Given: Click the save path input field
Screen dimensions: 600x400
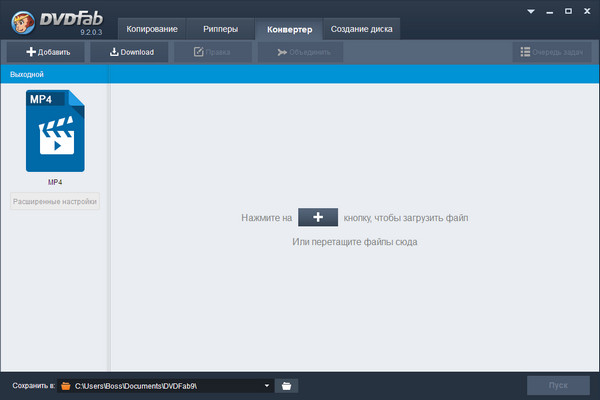Looking at the screenshot, I should pos(165,385).
